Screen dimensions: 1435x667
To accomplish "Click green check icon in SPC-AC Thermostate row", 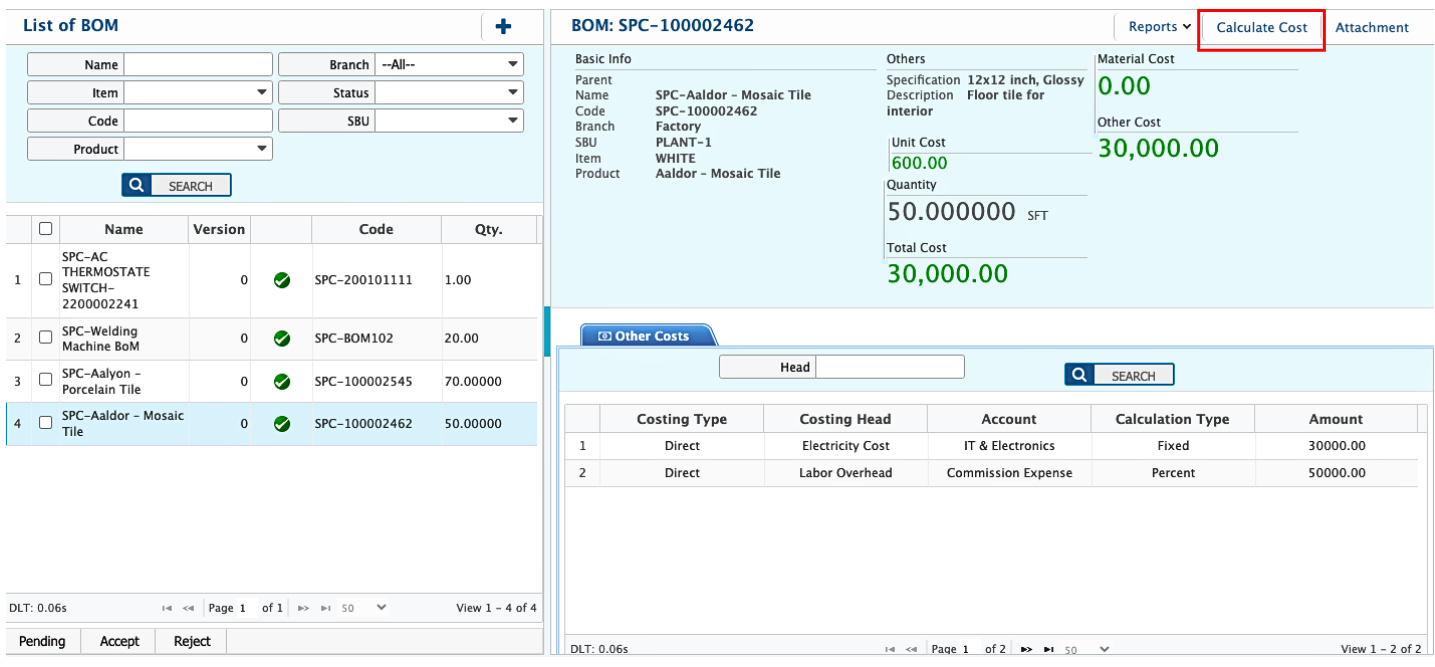I will 282,281.
